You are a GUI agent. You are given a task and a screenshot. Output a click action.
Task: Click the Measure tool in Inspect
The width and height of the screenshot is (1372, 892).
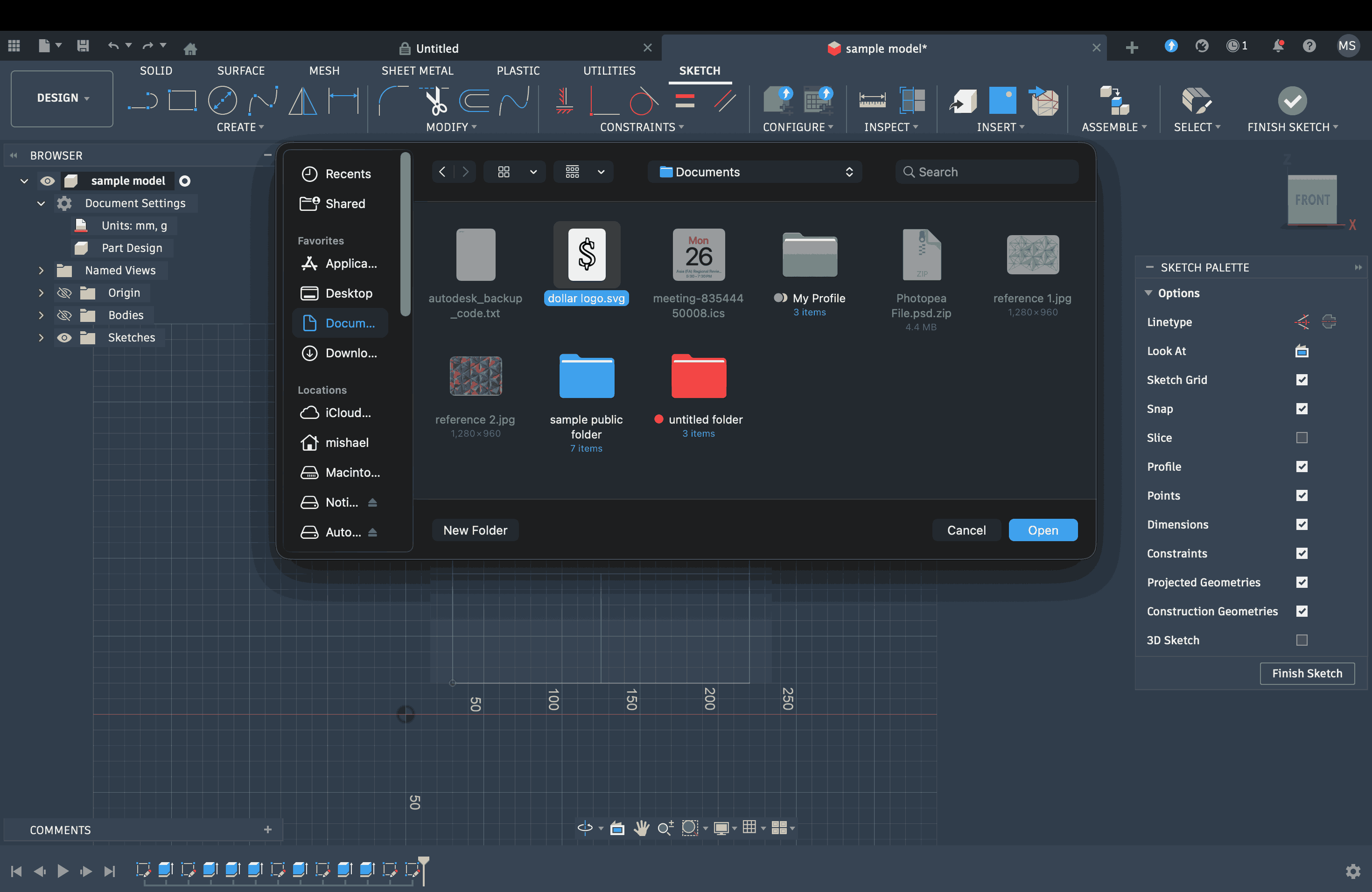(872, 101)
